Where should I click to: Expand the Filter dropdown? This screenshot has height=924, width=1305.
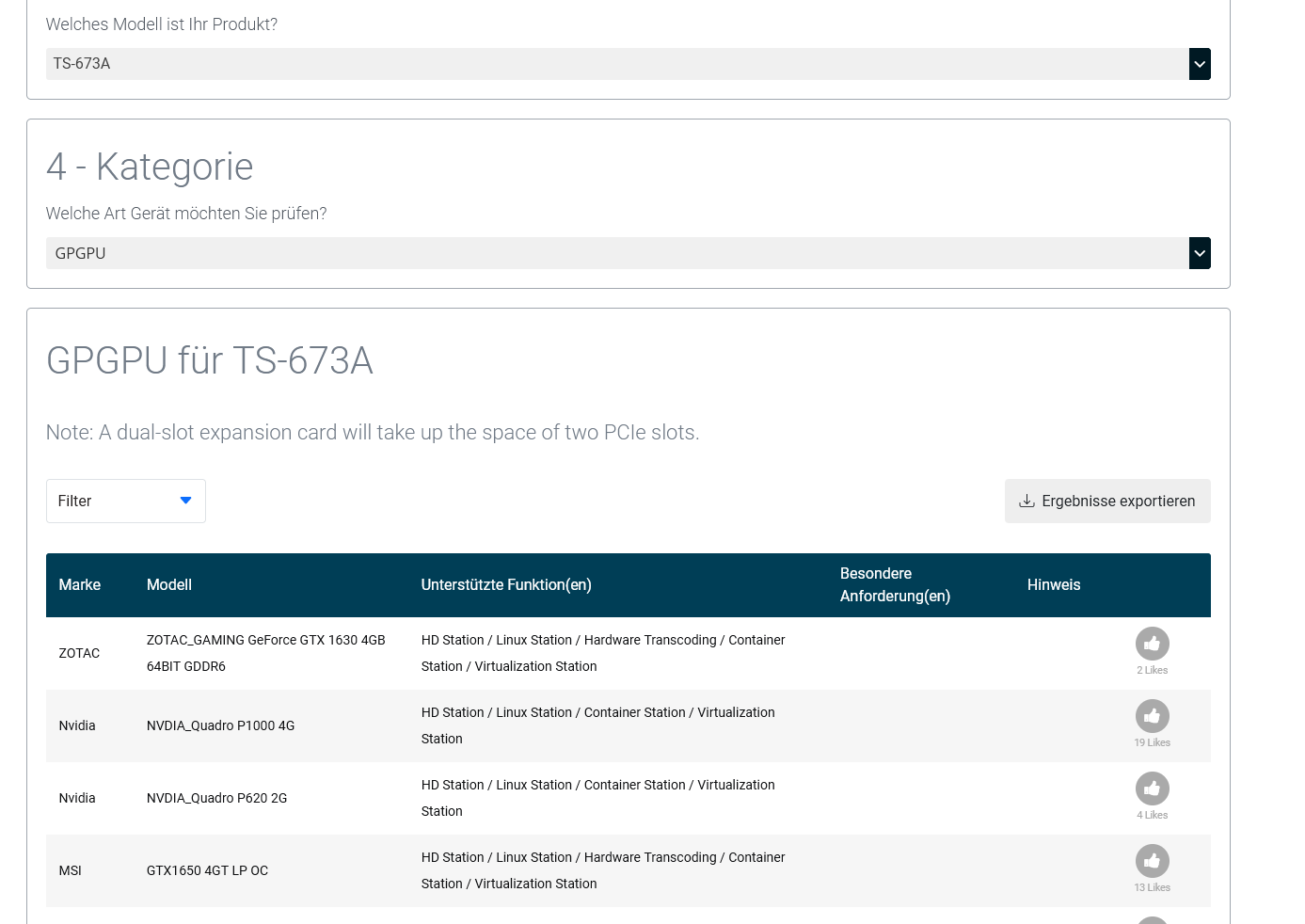click(125, 501)
